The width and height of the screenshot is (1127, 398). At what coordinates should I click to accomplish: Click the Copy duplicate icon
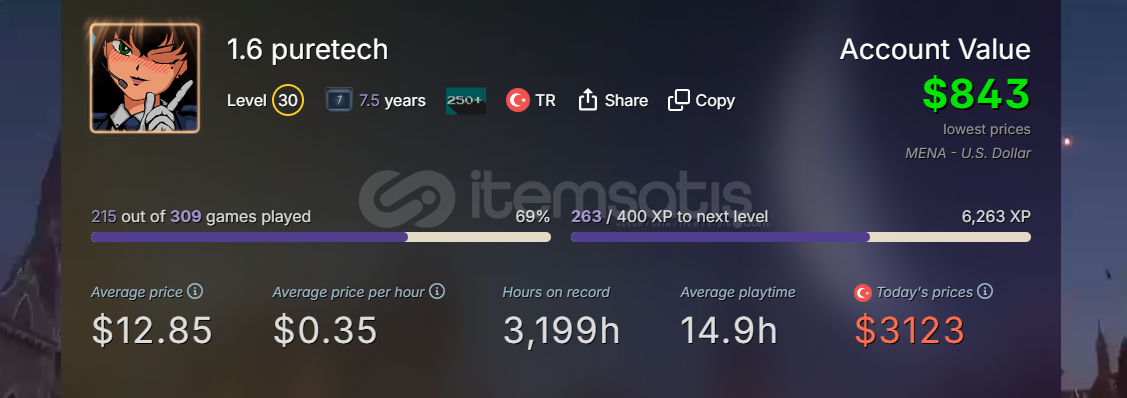click(678, 100)
